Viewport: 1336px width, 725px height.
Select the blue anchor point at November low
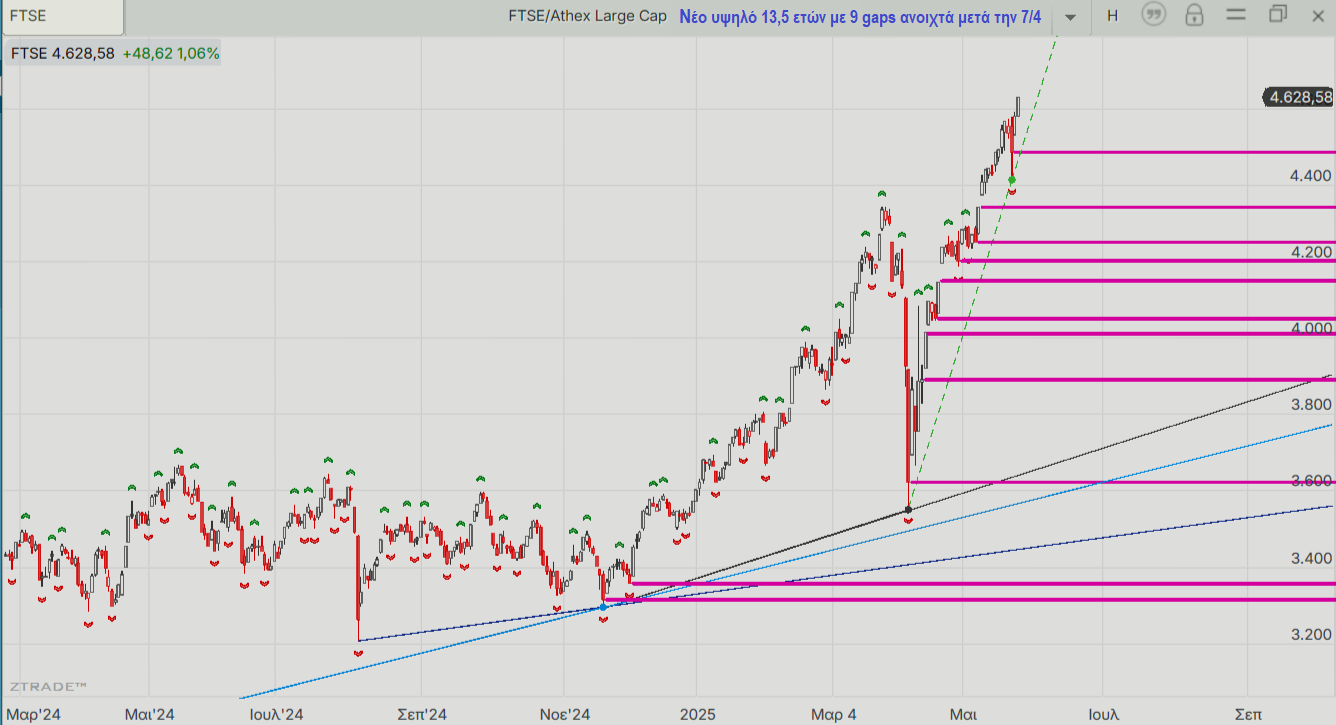tap(603, 607)
